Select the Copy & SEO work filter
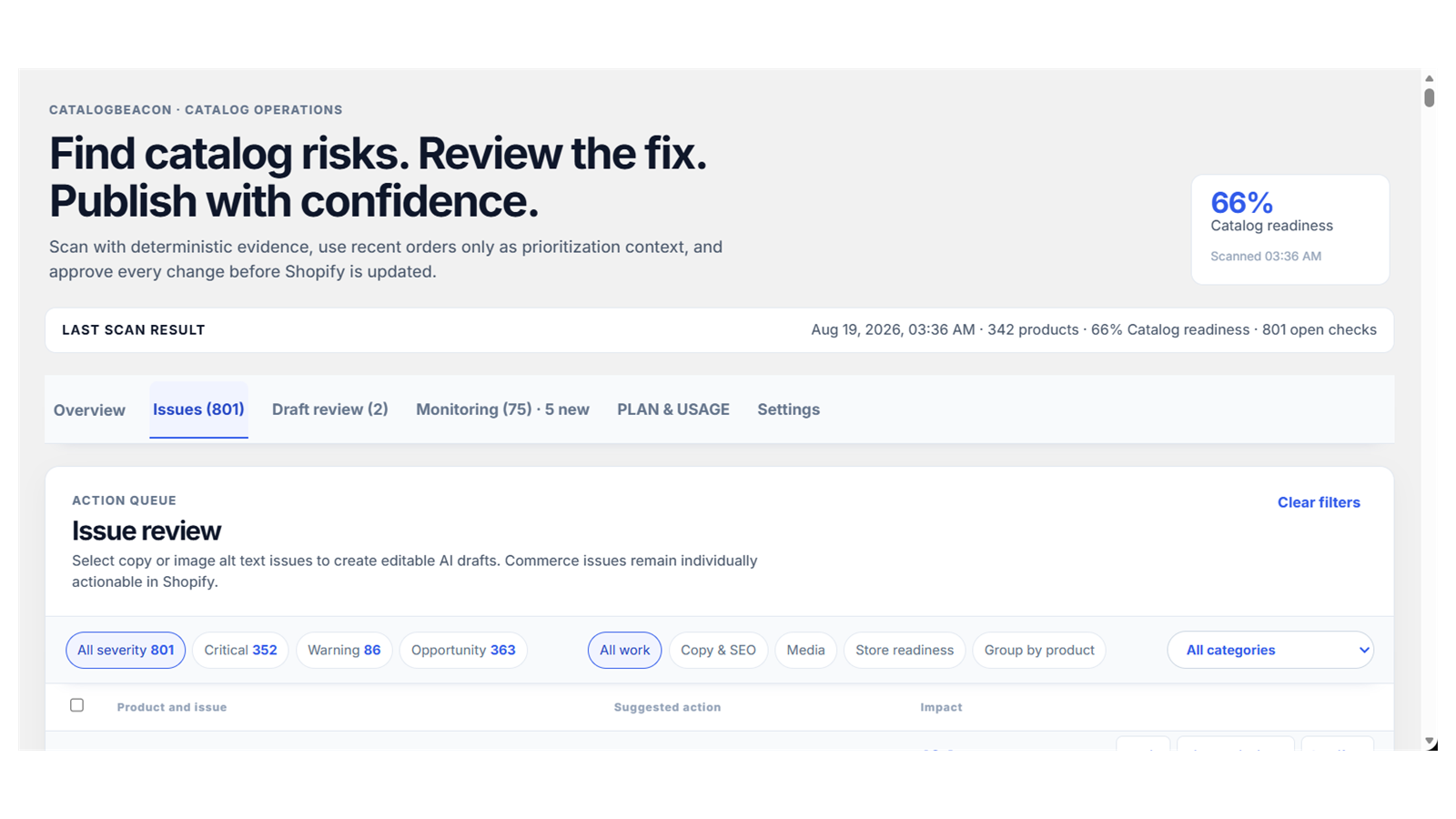The image size is (1456, 819). coord(718,650)
